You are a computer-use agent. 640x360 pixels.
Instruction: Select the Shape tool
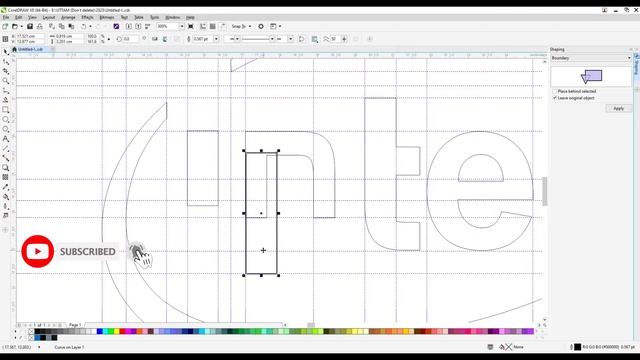tap(6, 62)
